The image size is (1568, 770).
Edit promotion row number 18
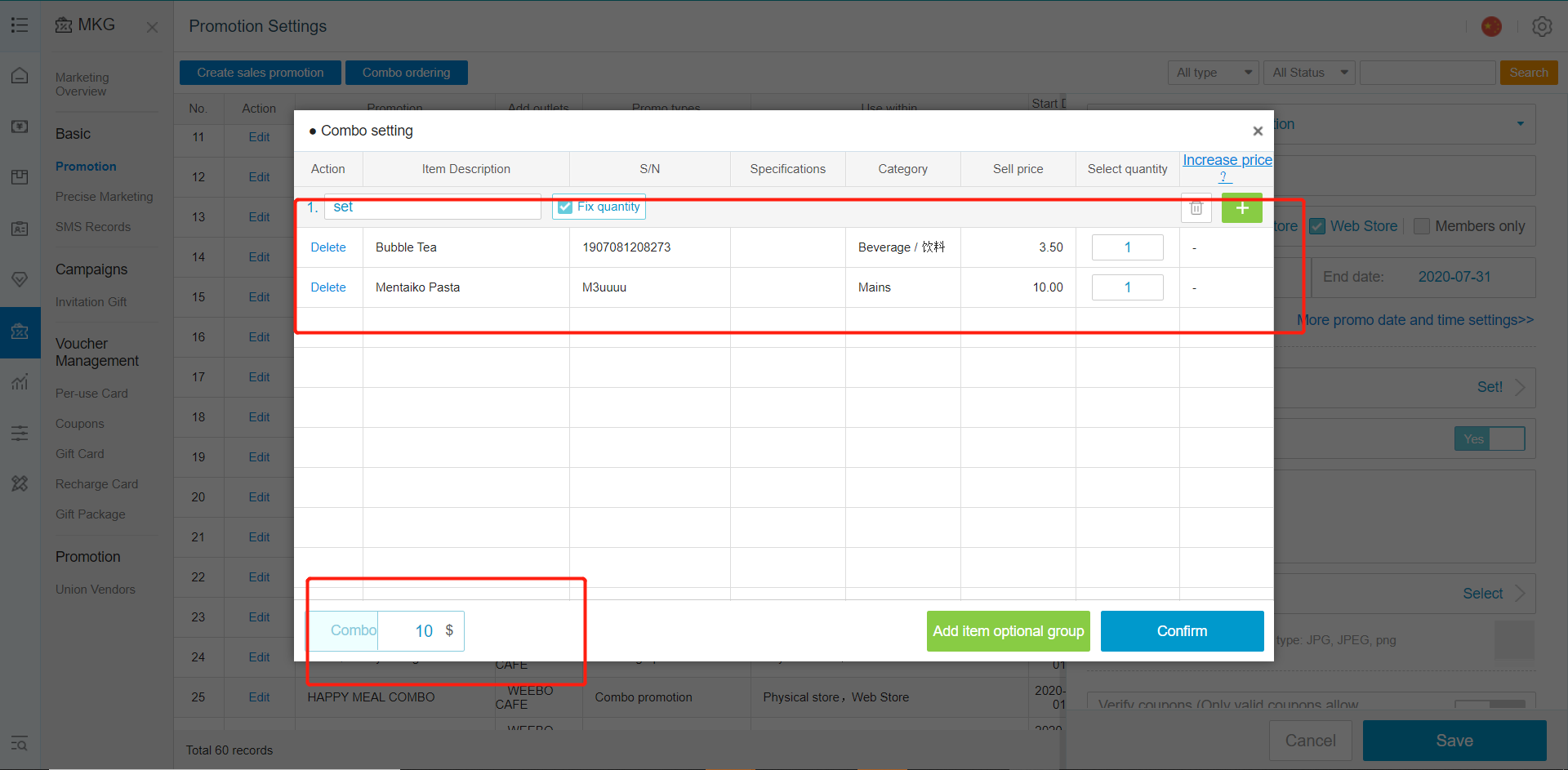(x=259, y=417)
